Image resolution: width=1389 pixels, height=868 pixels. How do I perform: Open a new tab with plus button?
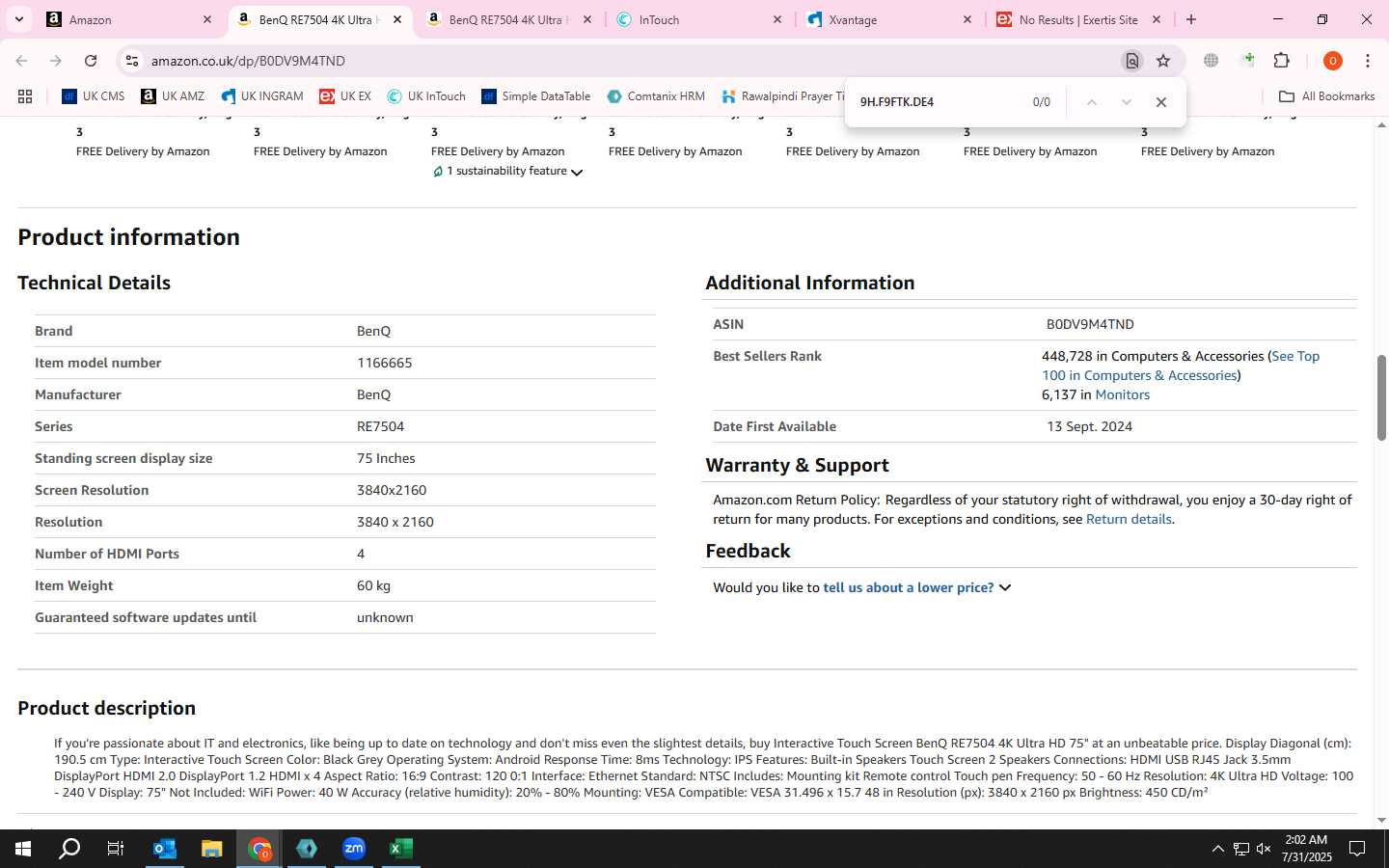pos(1191,19)
